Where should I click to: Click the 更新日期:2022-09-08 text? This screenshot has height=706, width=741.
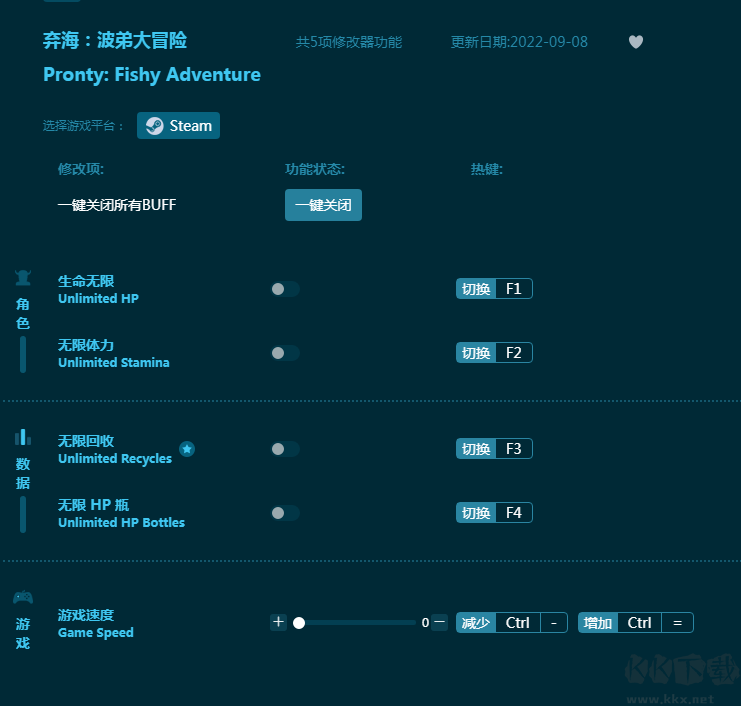(x=519, y=42)
